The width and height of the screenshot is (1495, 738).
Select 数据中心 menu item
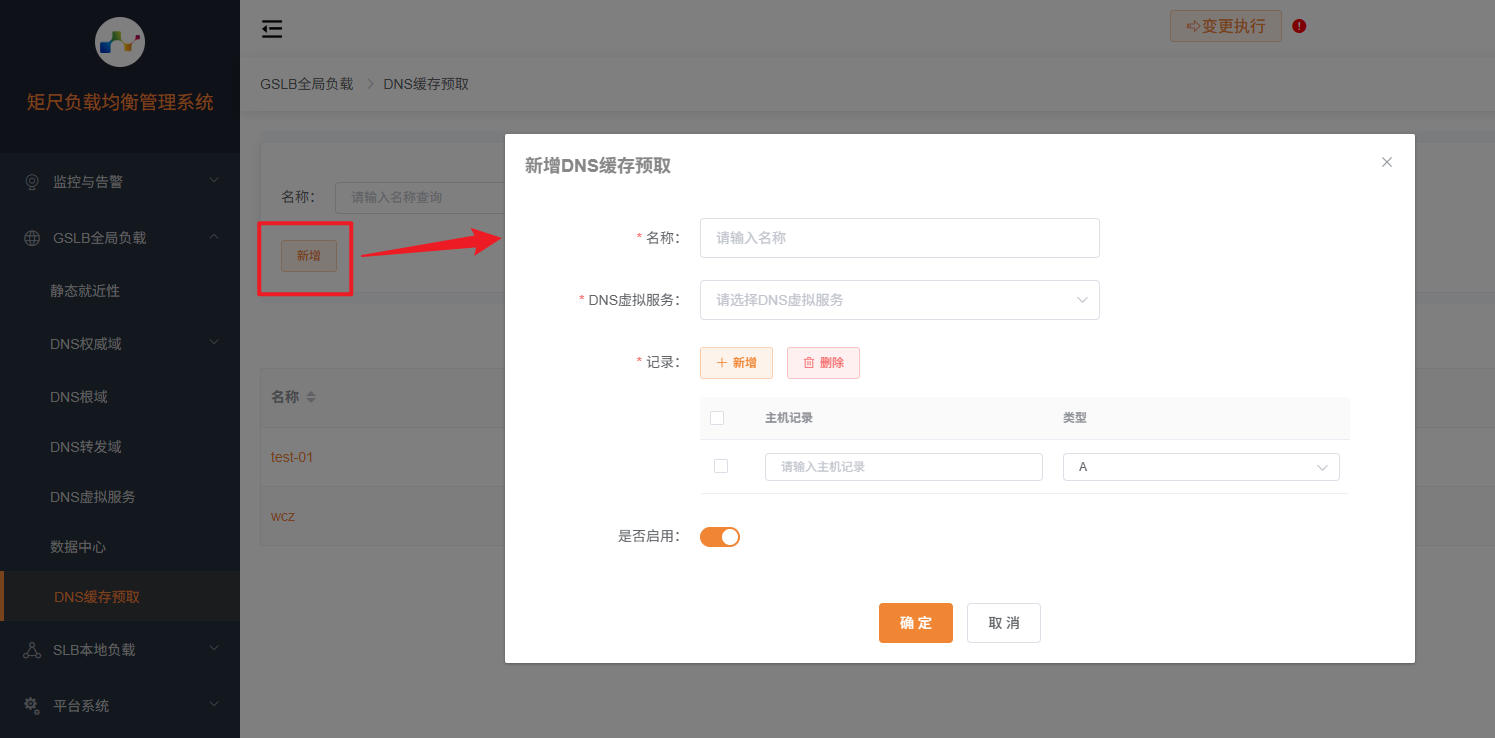coord(78,547)
